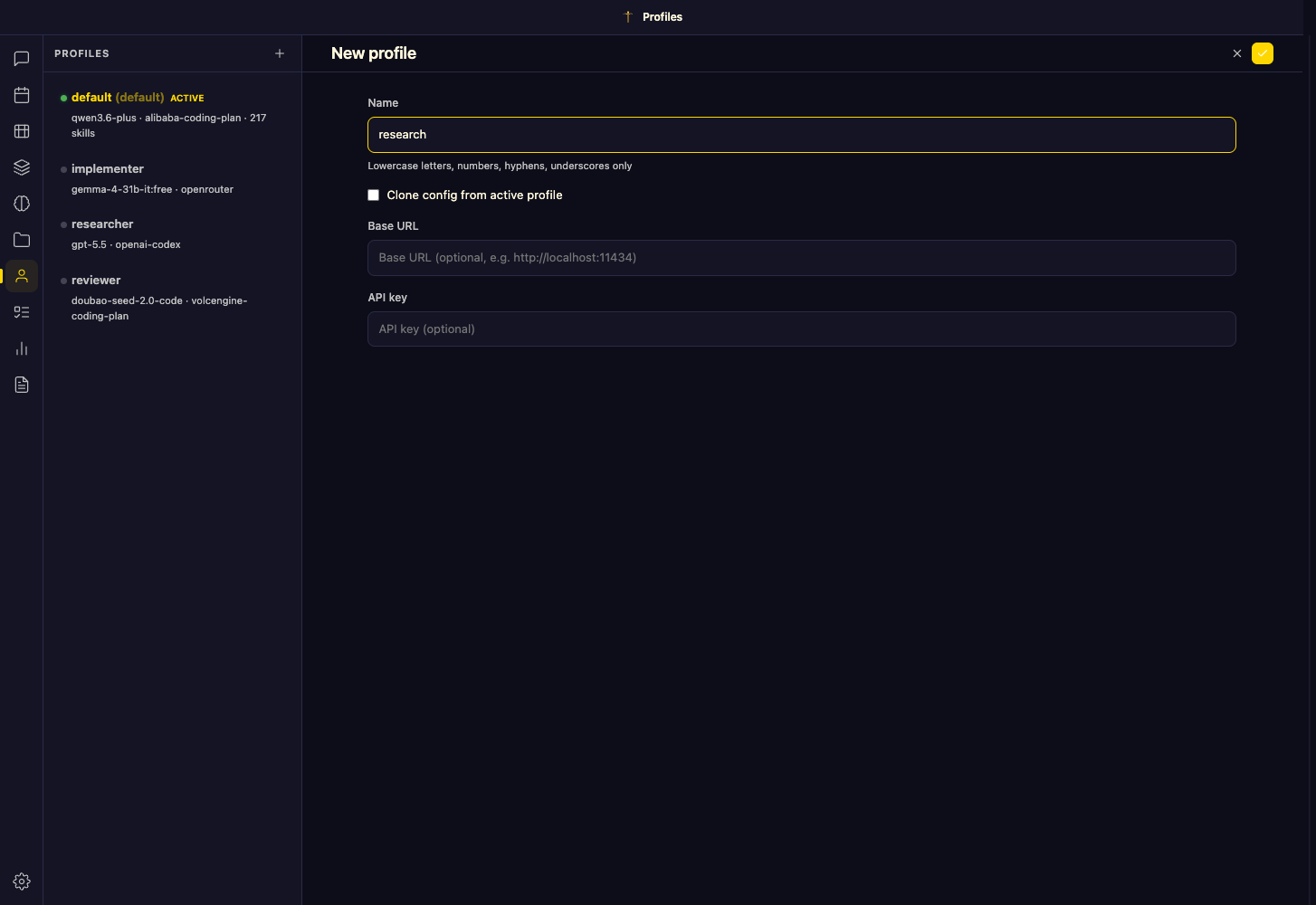Focus the API key input field
Screen dimensions: 1316x905
click(801, 329)
